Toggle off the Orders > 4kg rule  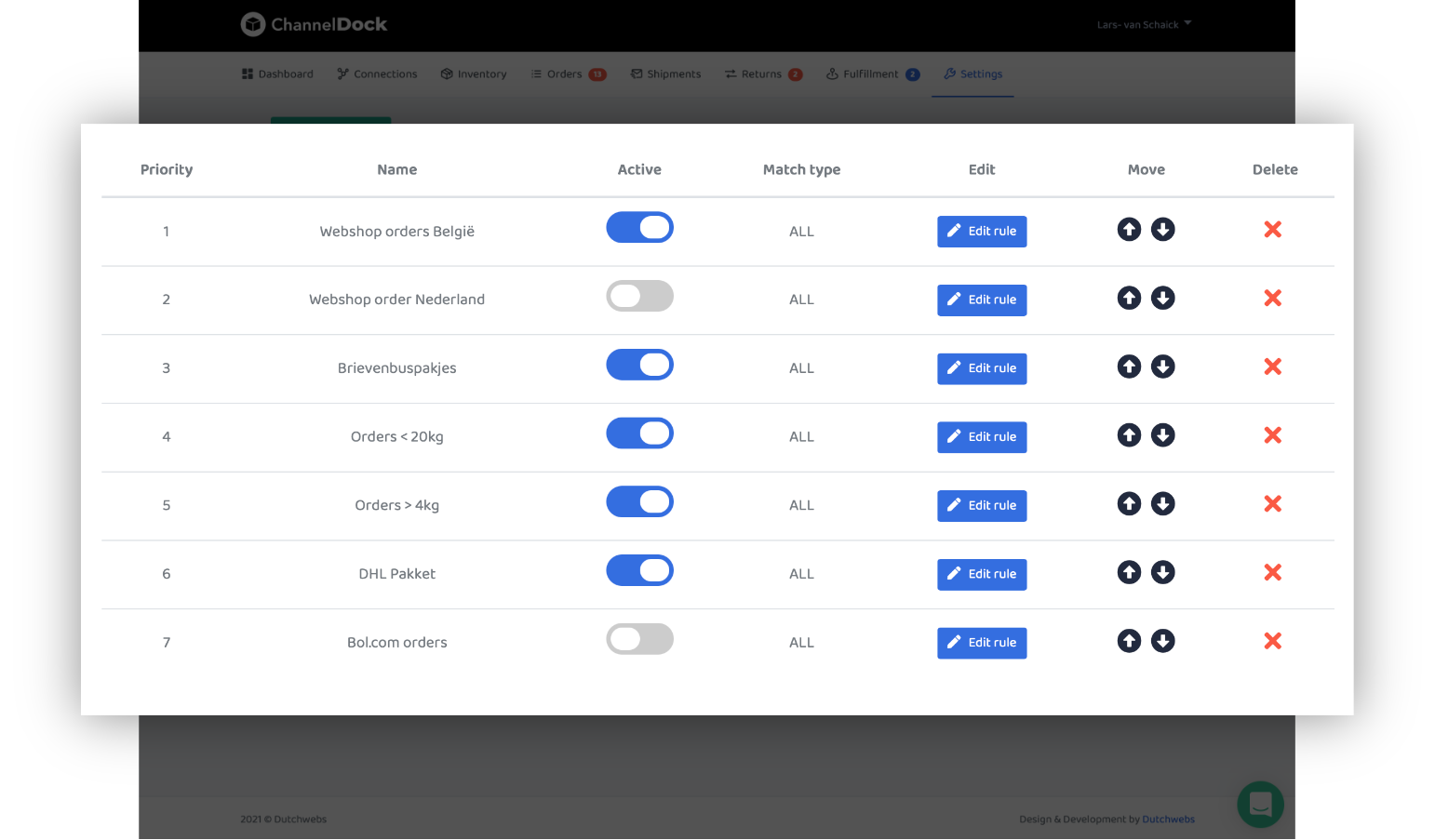coord(639,501)
